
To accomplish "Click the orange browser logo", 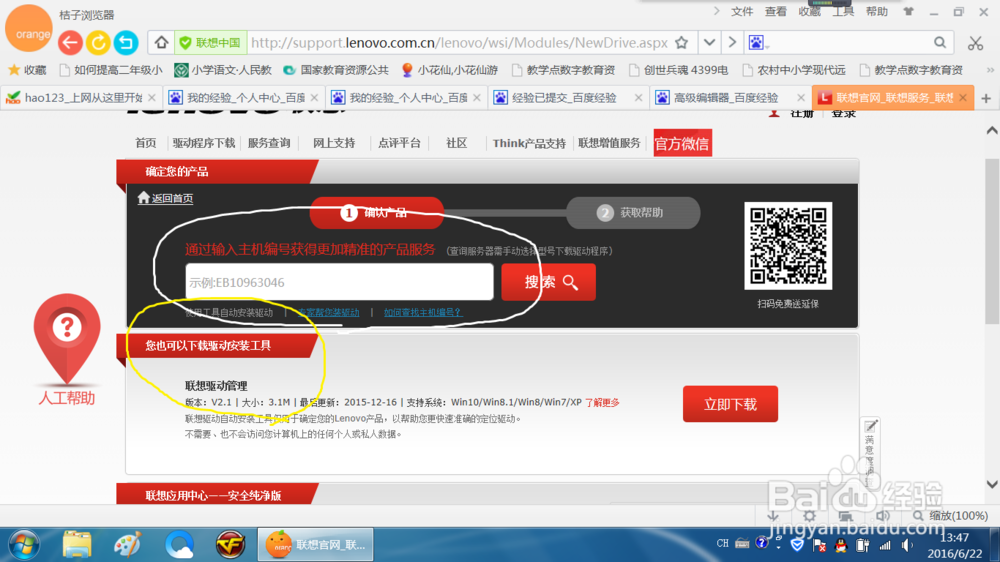I will coord(29,30).
